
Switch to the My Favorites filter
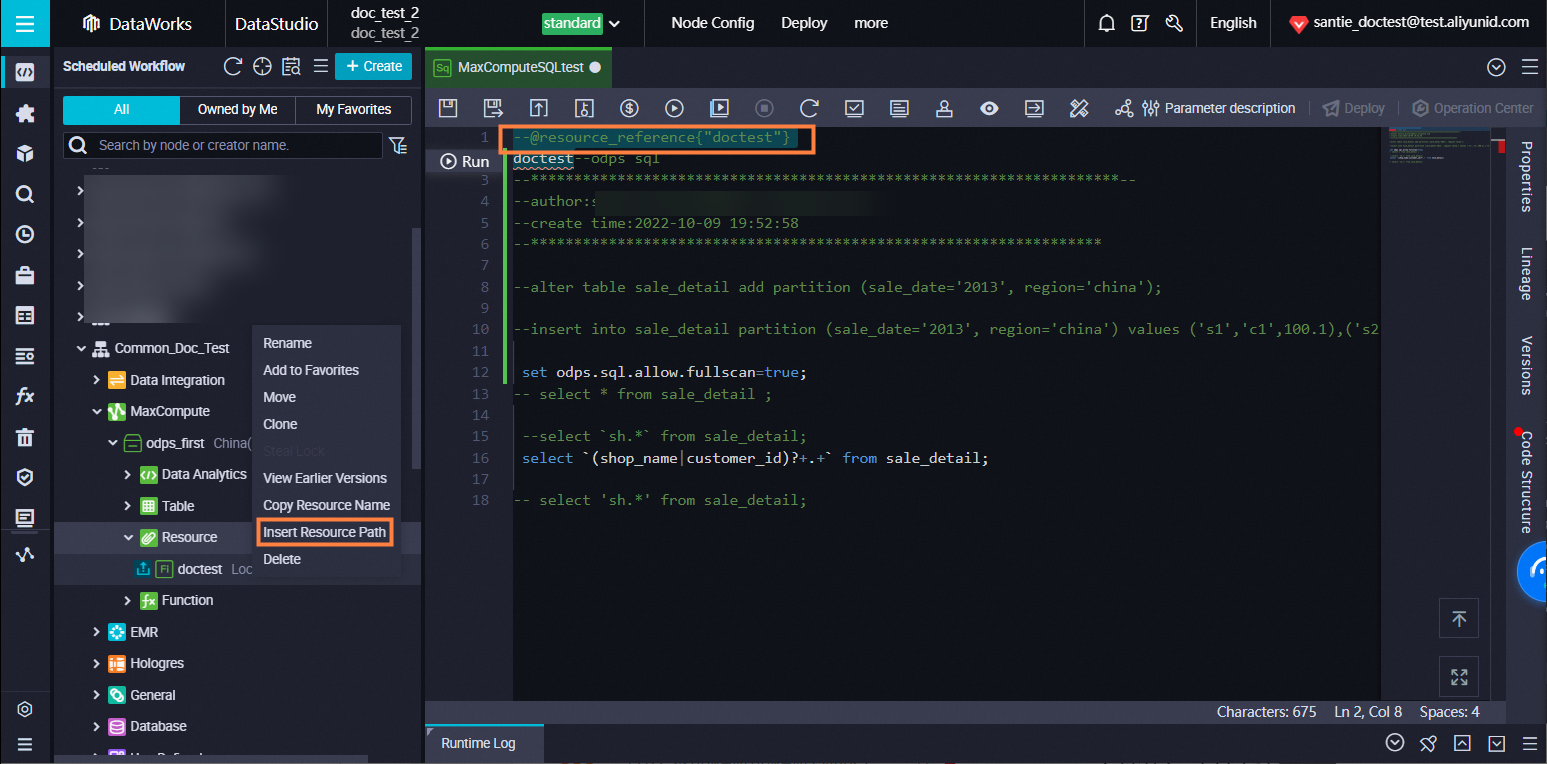pos(353,109)
